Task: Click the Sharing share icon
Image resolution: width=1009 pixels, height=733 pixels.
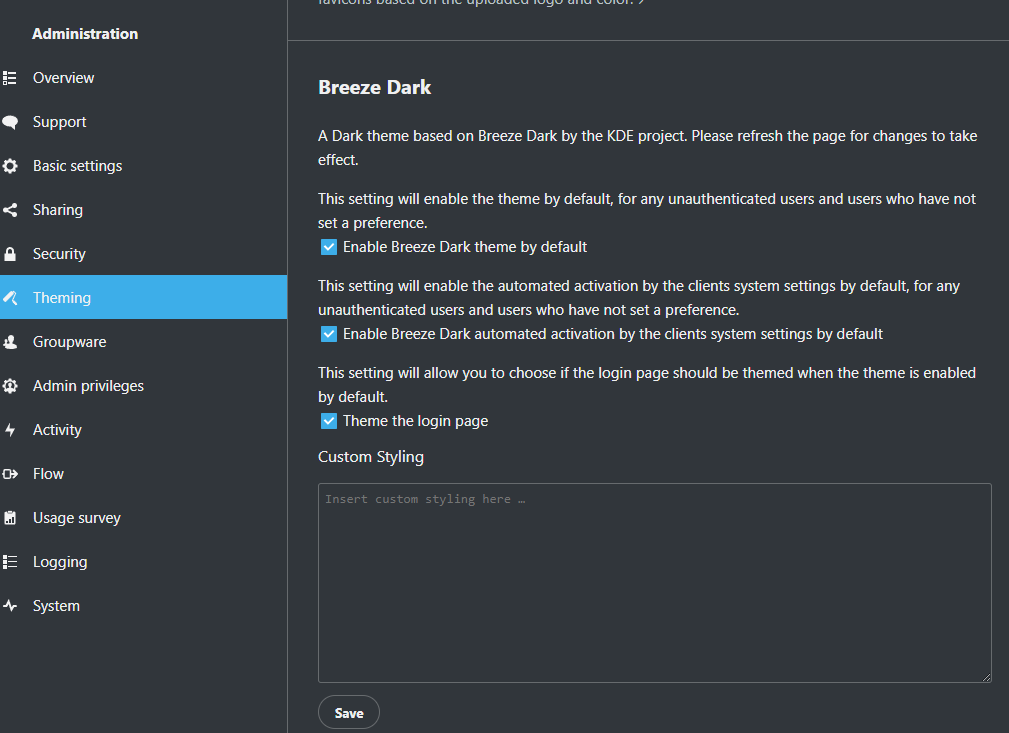Action: pyautogui.click(x=10, y=210)
